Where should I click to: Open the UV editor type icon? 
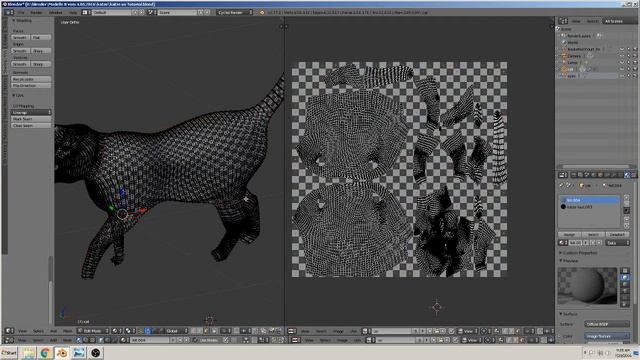292,331
